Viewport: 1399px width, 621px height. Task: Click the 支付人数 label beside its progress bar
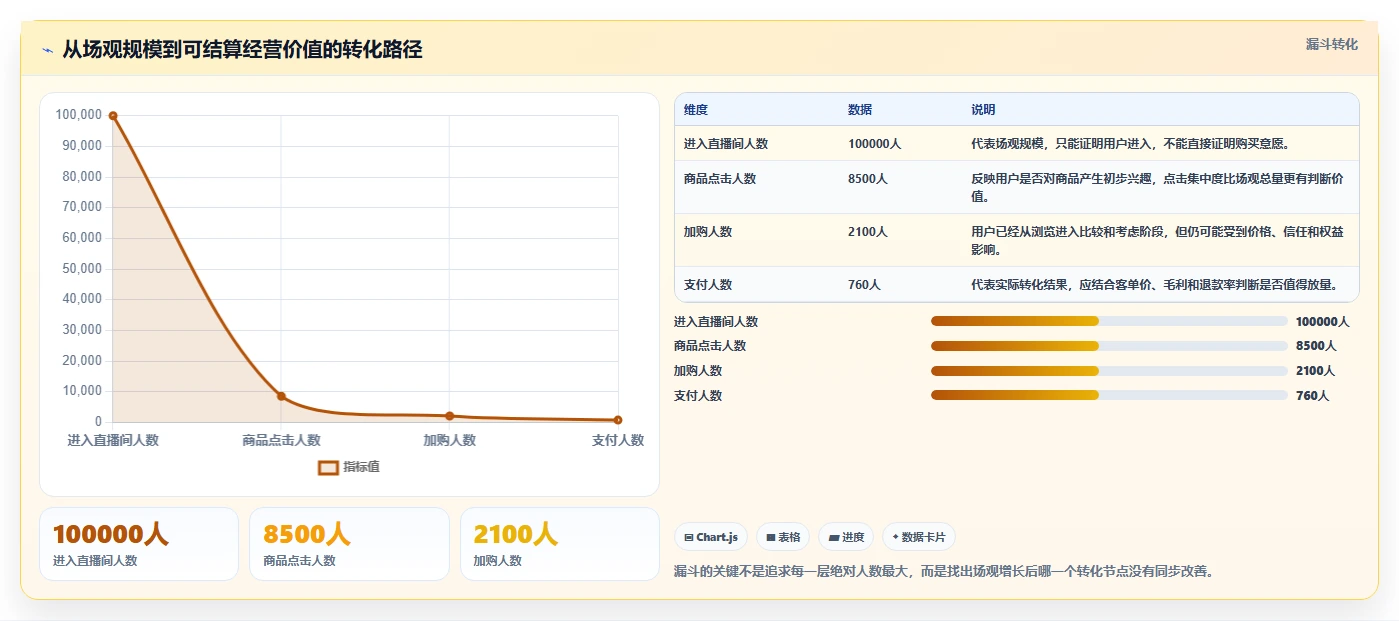click(698, 396)
